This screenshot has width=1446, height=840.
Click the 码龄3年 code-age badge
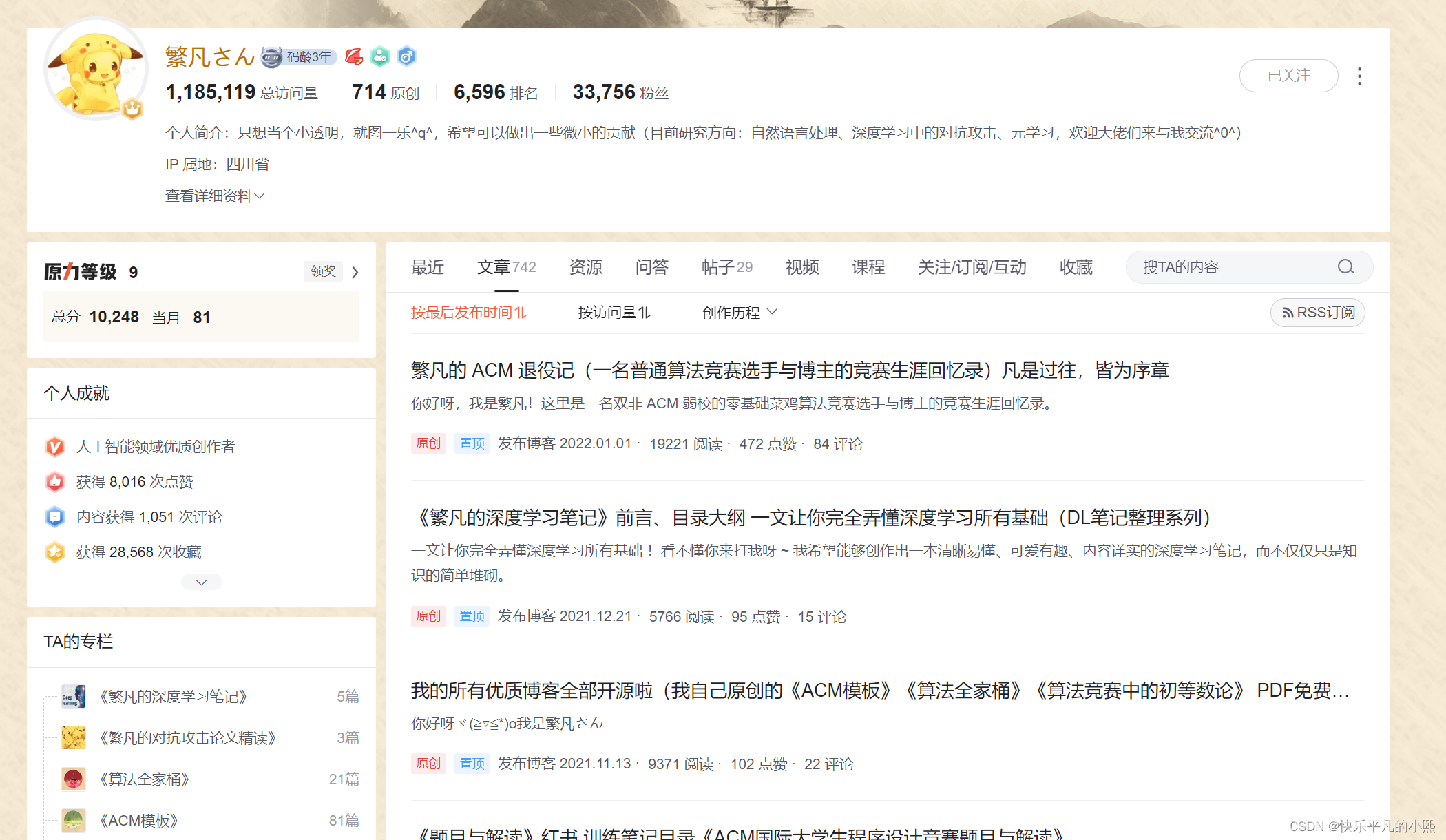tap(300, 57)
